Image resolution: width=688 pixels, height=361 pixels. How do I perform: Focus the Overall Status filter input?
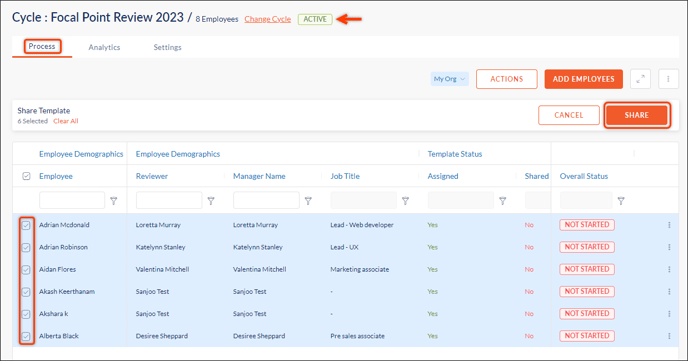pos(586,200)
